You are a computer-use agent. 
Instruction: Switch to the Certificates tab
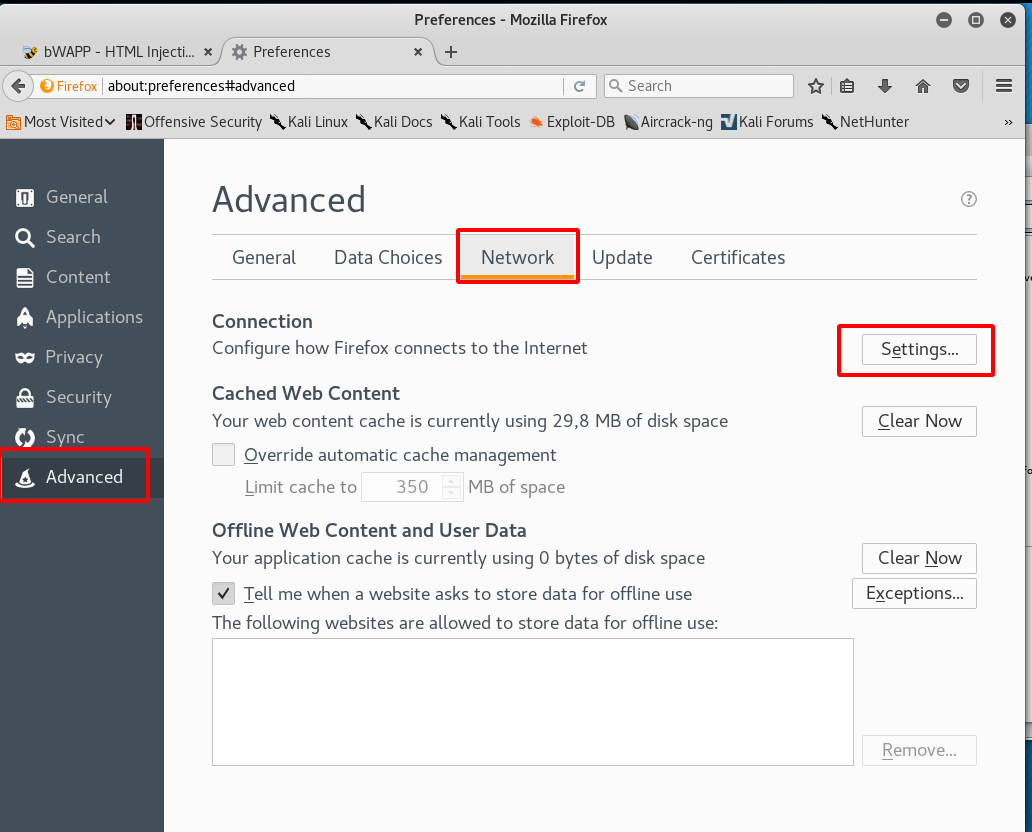point(738,257)
